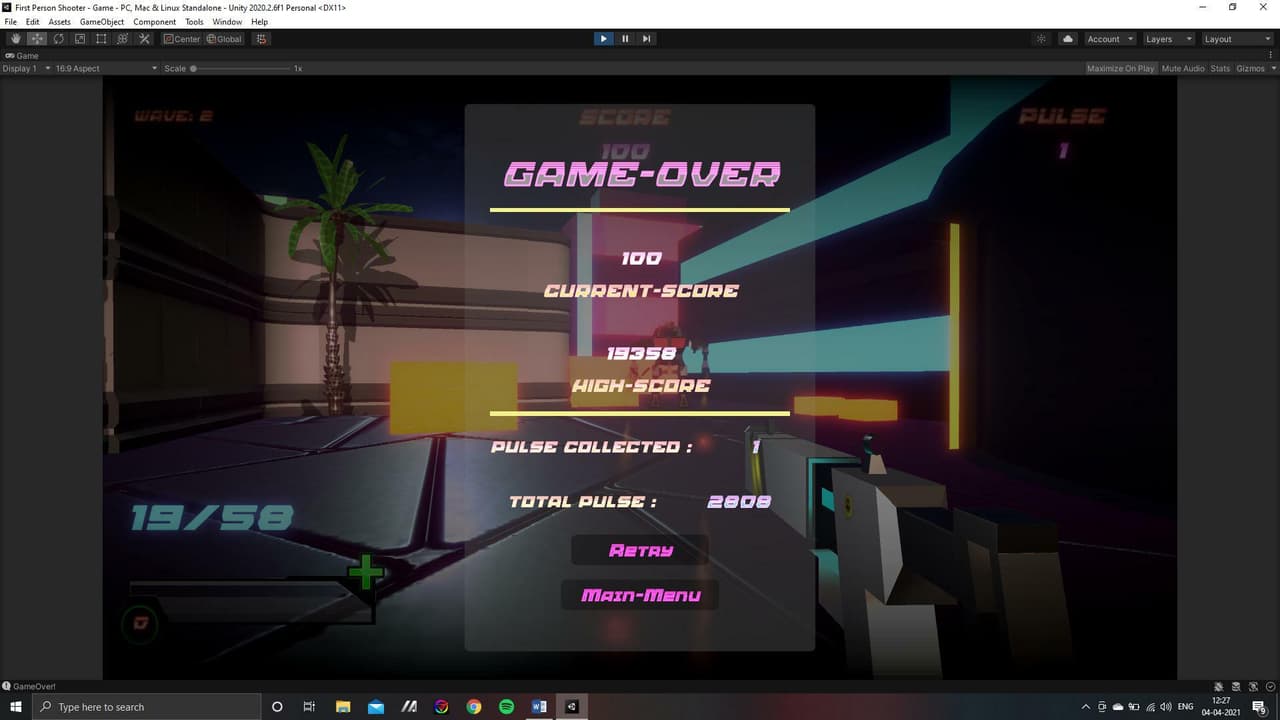This screenshot has width=1280, height=720.
Task: Open the notification center icon
Action: [x=1259, y=707]
